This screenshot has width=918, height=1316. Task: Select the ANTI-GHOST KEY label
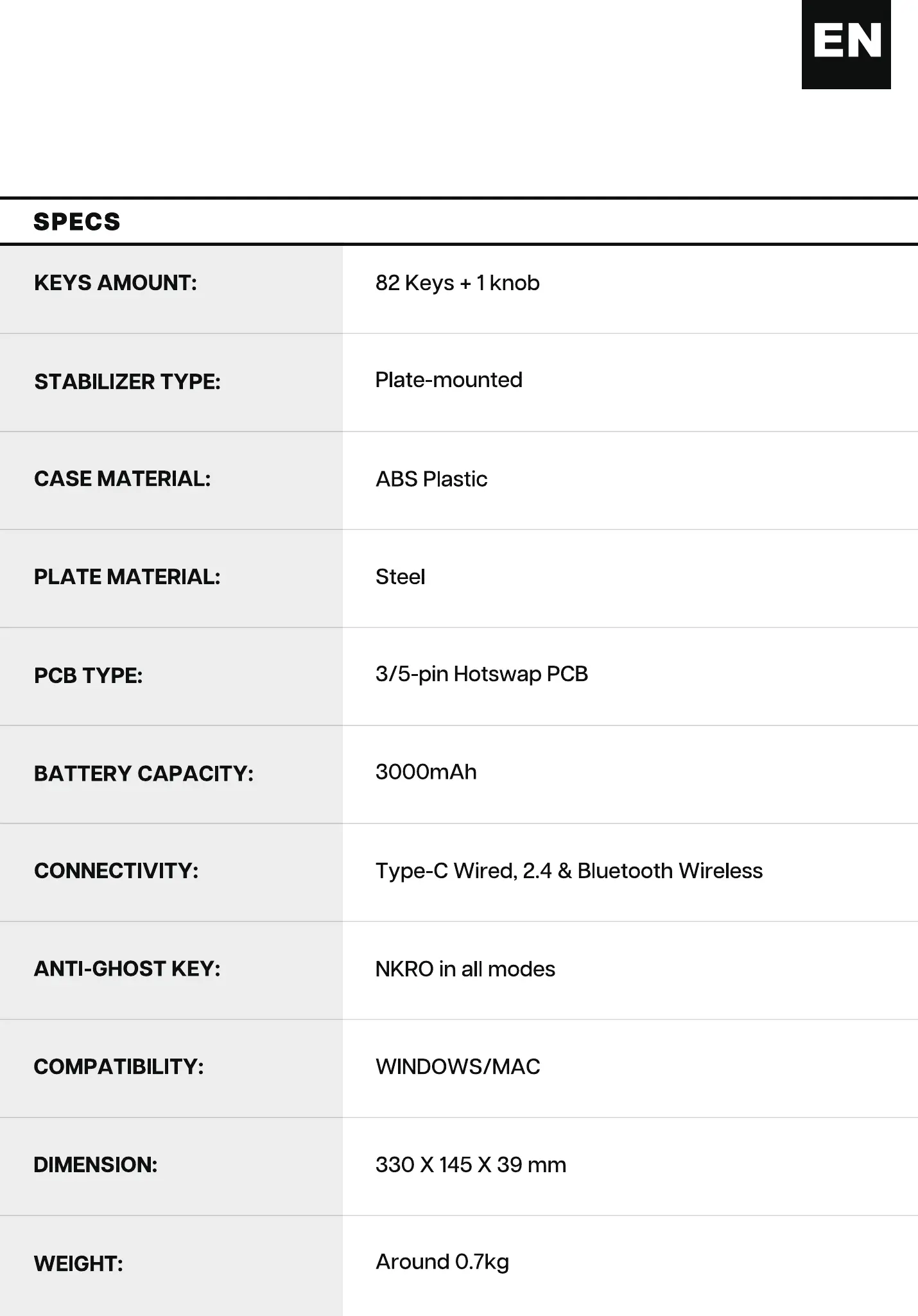[127, 969]
